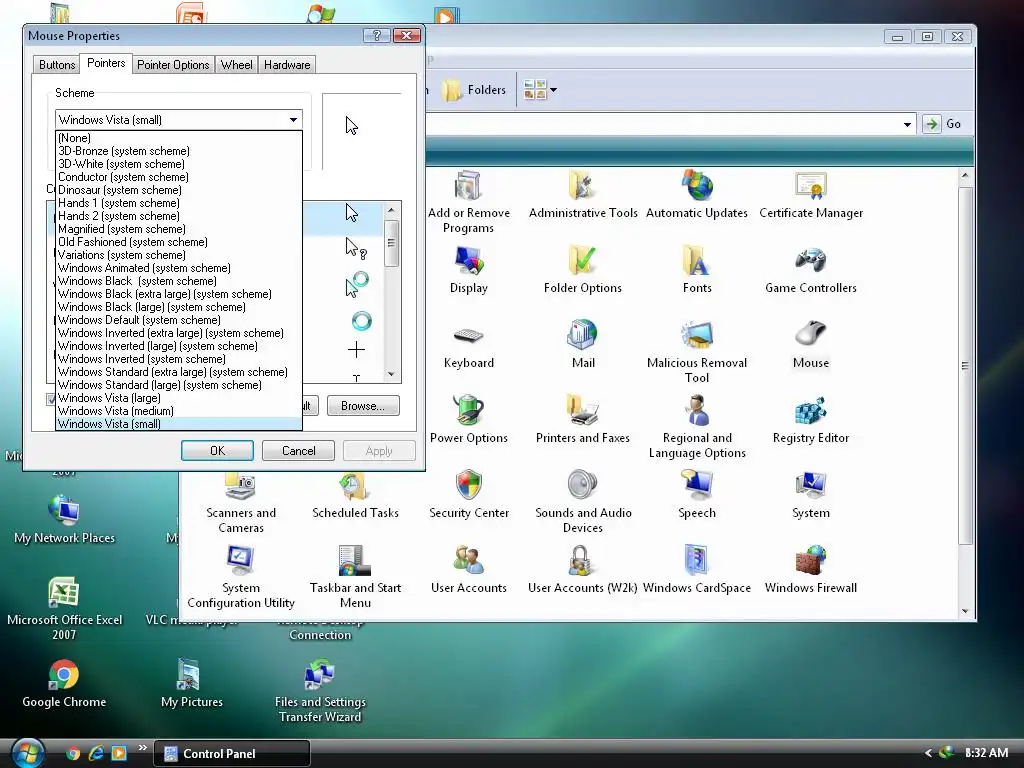Open Game Controllers icon
The height and width of the screenshot is (768, 1024).
[x=811, y=269]
